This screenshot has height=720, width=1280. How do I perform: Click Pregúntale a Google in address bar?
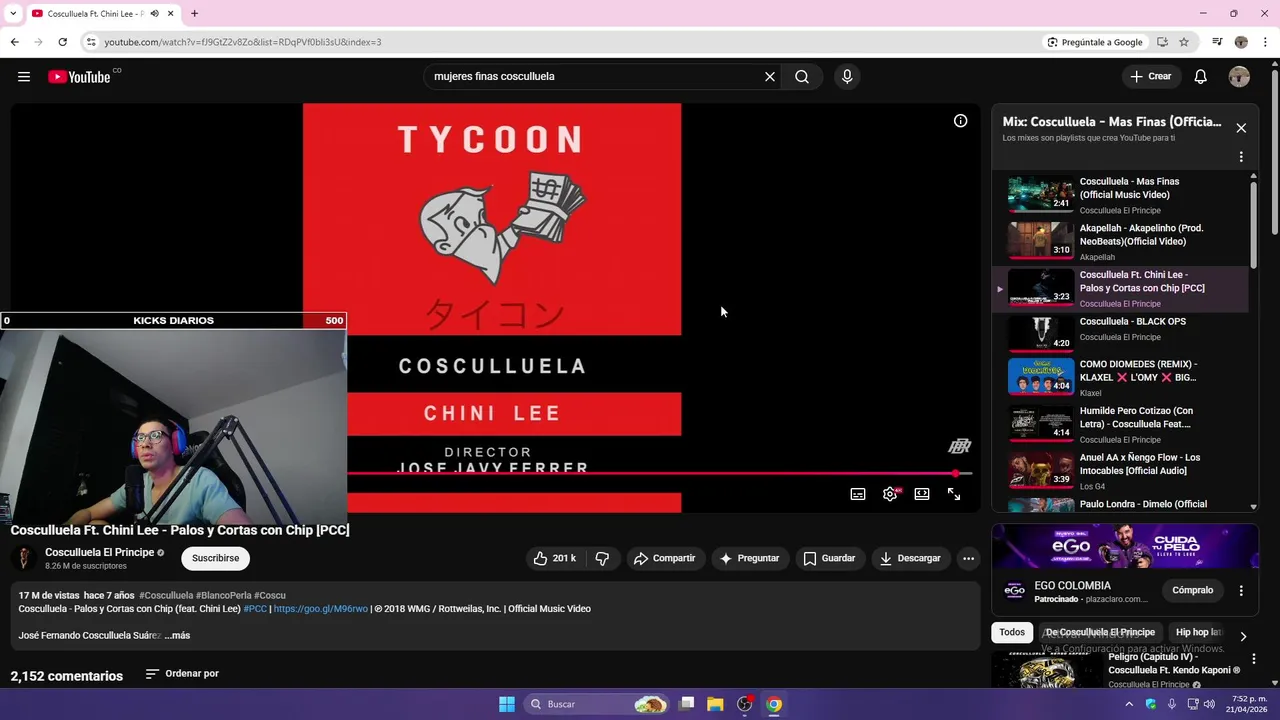click(1095, 42)
